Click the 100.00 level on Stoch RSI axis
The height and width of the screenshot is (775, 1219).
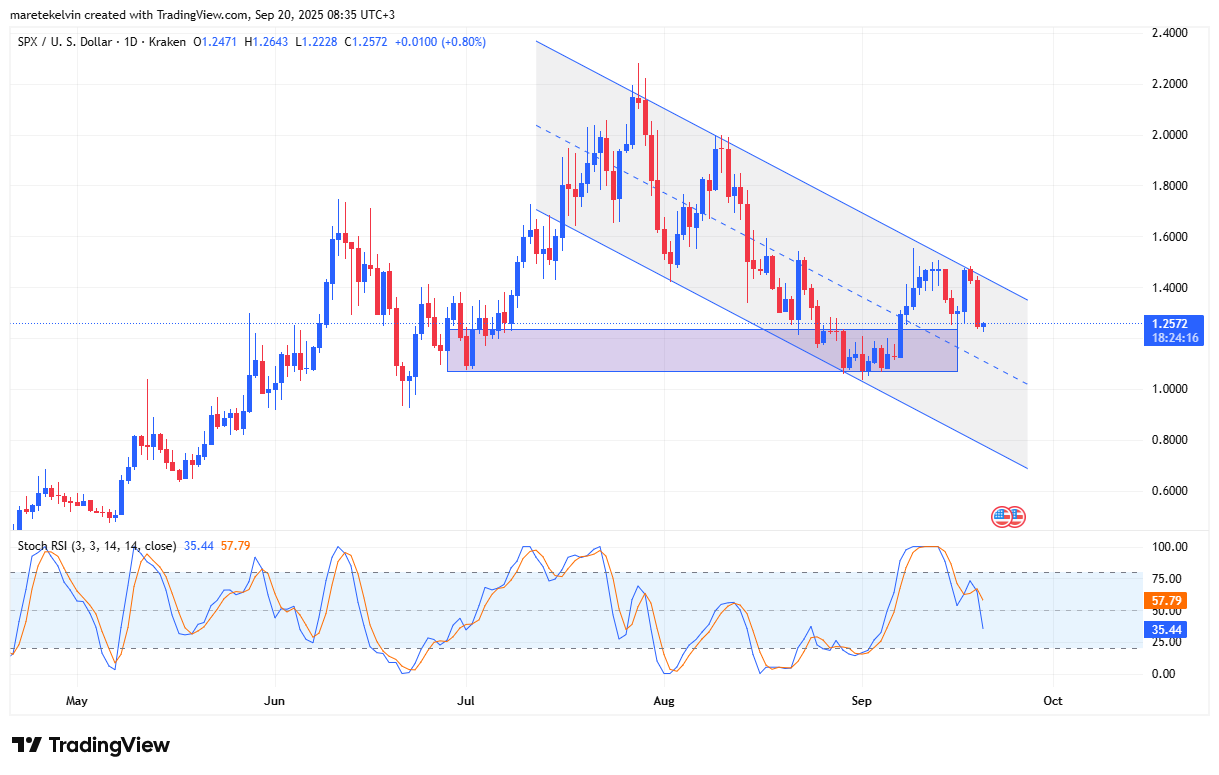click(x=1168, y=547)
